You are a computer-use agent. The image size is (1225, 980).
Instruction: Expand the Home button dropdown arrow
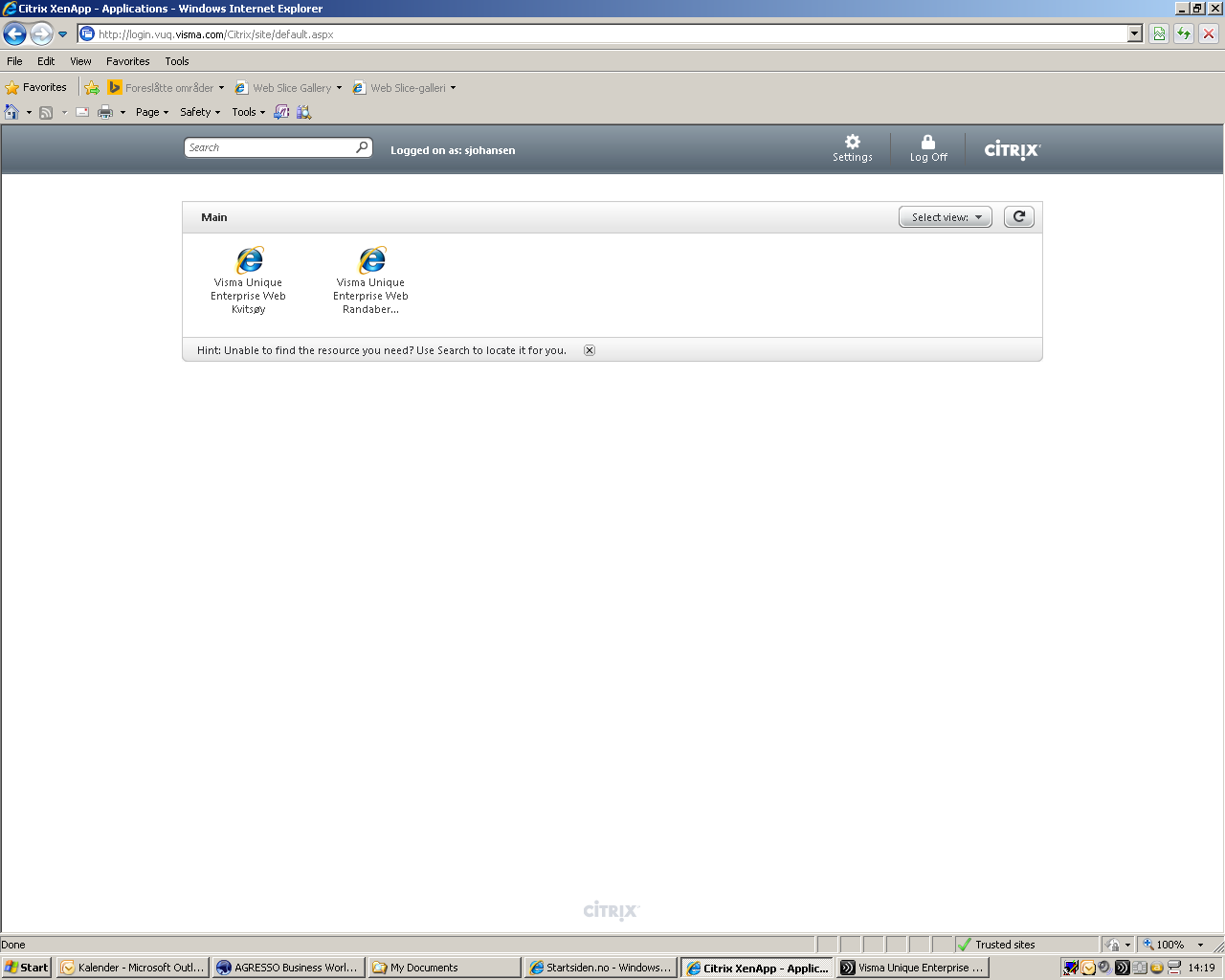click(29, 112)
